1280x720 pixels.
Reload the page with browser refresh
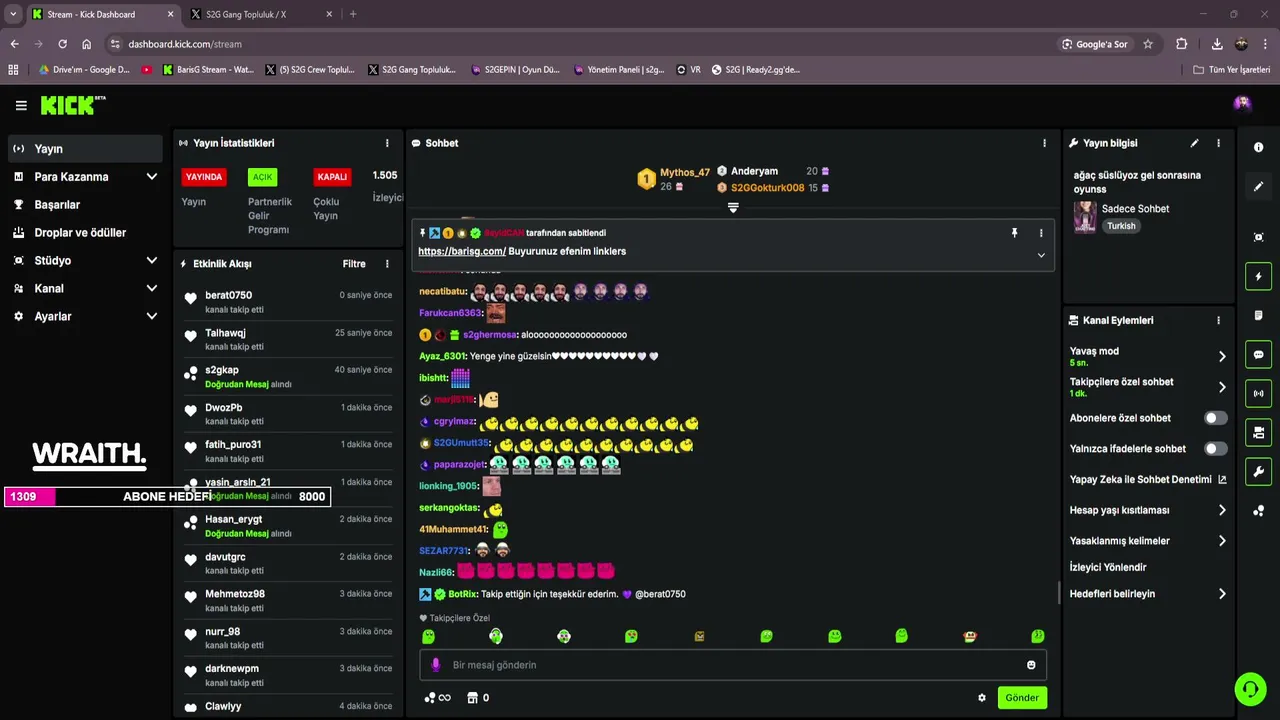tap(62, 44)
